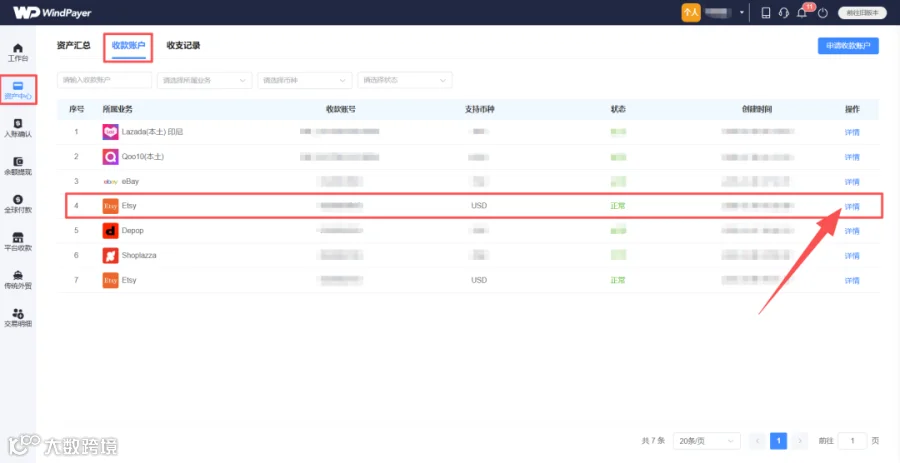Open the currency (币种) filter dropdown

[305, 80]
